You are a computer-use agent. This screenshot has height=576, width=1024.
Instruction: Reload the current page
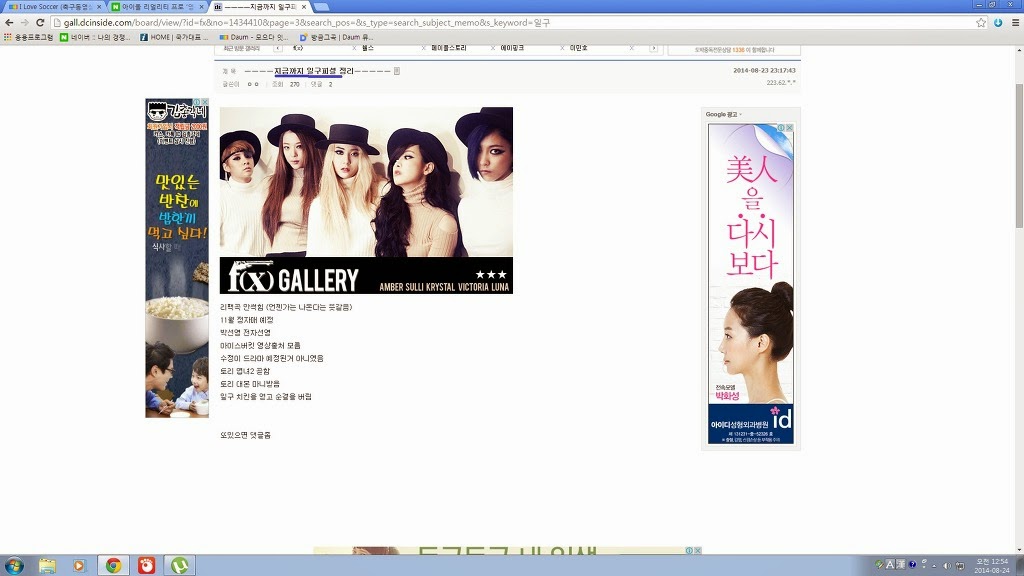[x=40, y=23]
